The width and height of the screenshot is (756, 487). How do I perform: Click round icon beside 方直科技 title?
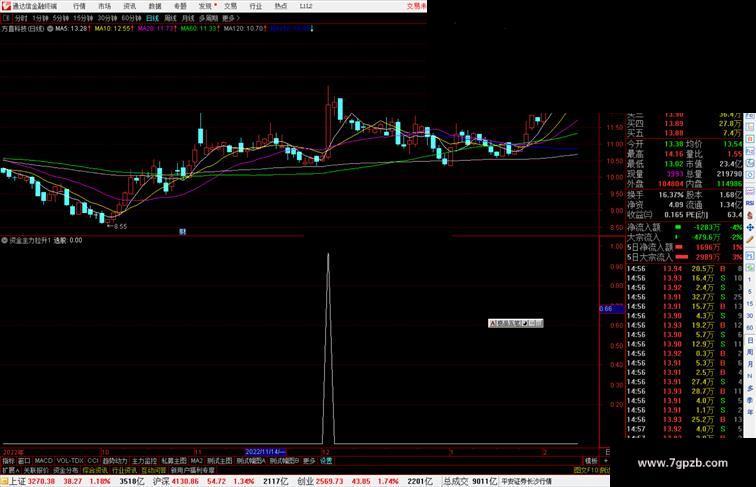click(x=50, y=29)
